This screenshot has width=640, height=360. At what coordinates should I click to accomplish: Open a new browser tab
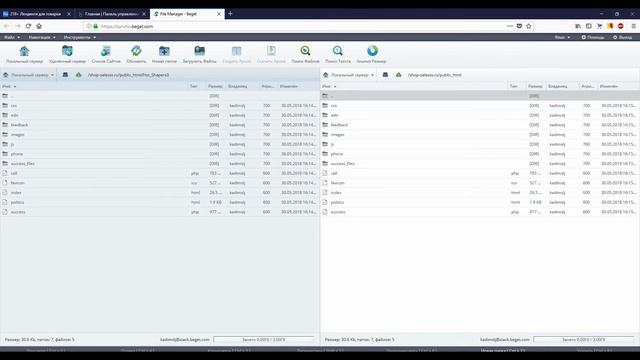(230, 14)
